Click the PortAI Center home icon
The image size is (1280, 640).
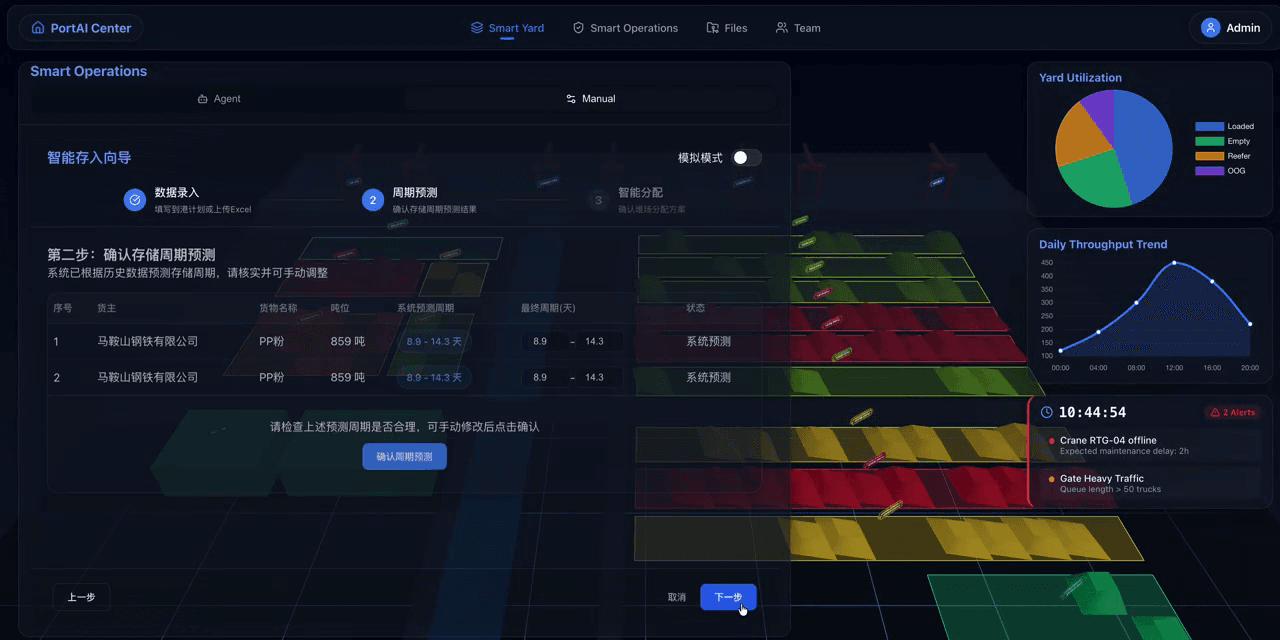[39, 28]
